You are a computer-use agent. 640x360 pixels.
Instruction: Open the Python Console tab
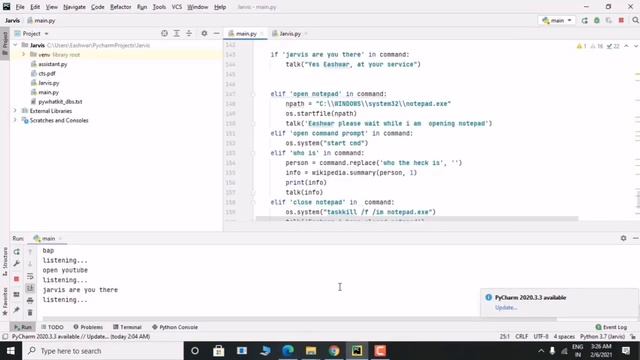175,327
